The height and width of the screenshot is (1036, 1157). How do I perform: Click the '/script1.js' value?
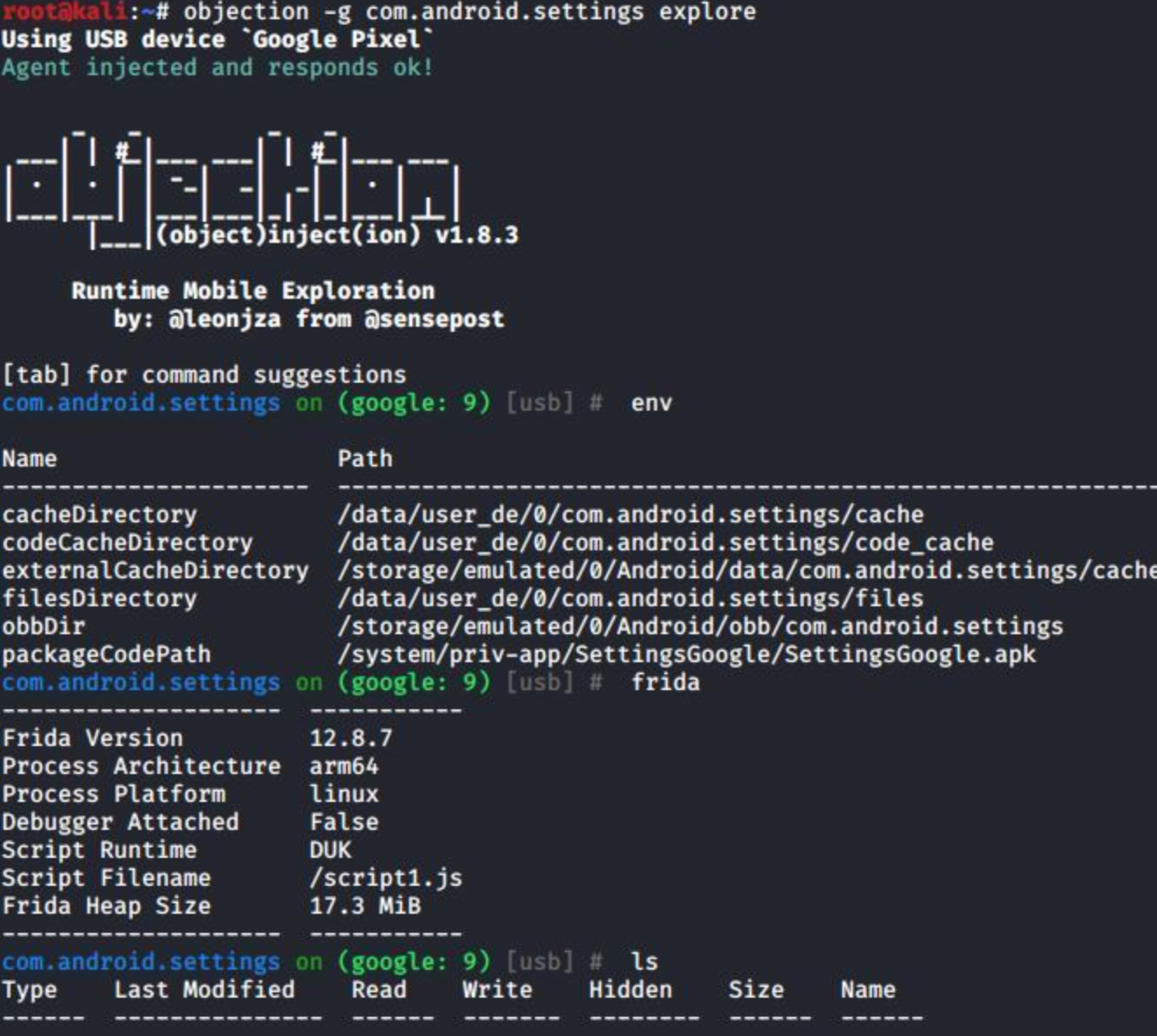pos(386,878)
